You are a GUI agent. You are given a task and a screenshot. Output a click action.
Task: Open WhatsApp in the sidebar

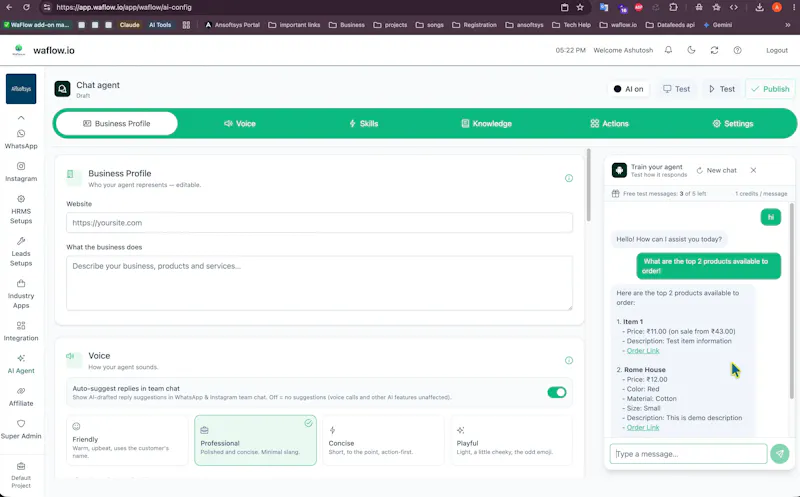pyautogui.click(x=21, y=139)
